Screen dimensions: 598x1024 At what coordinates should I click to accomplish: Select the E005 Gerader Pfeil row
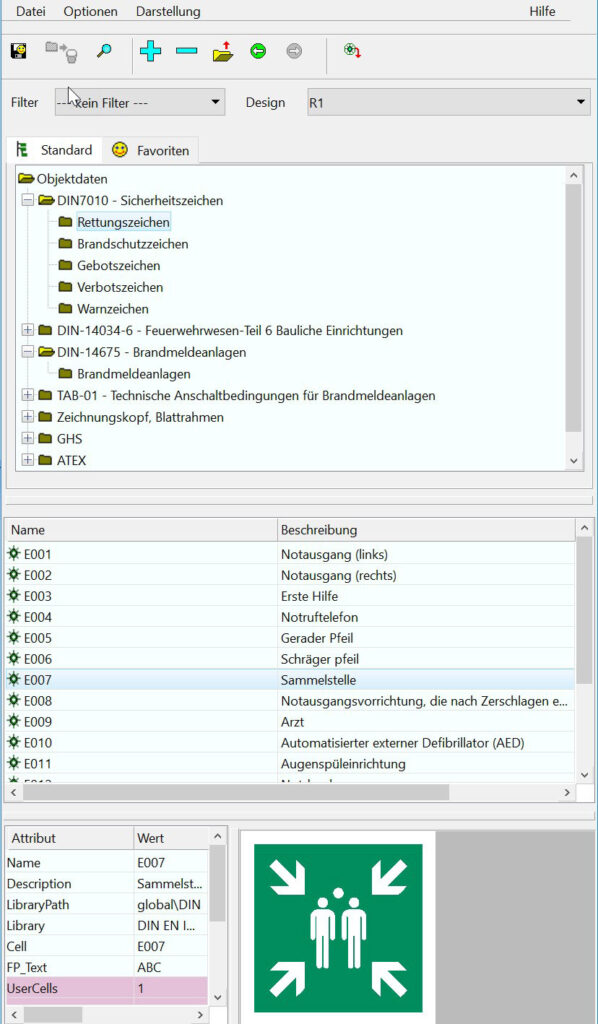coord(290,638)
